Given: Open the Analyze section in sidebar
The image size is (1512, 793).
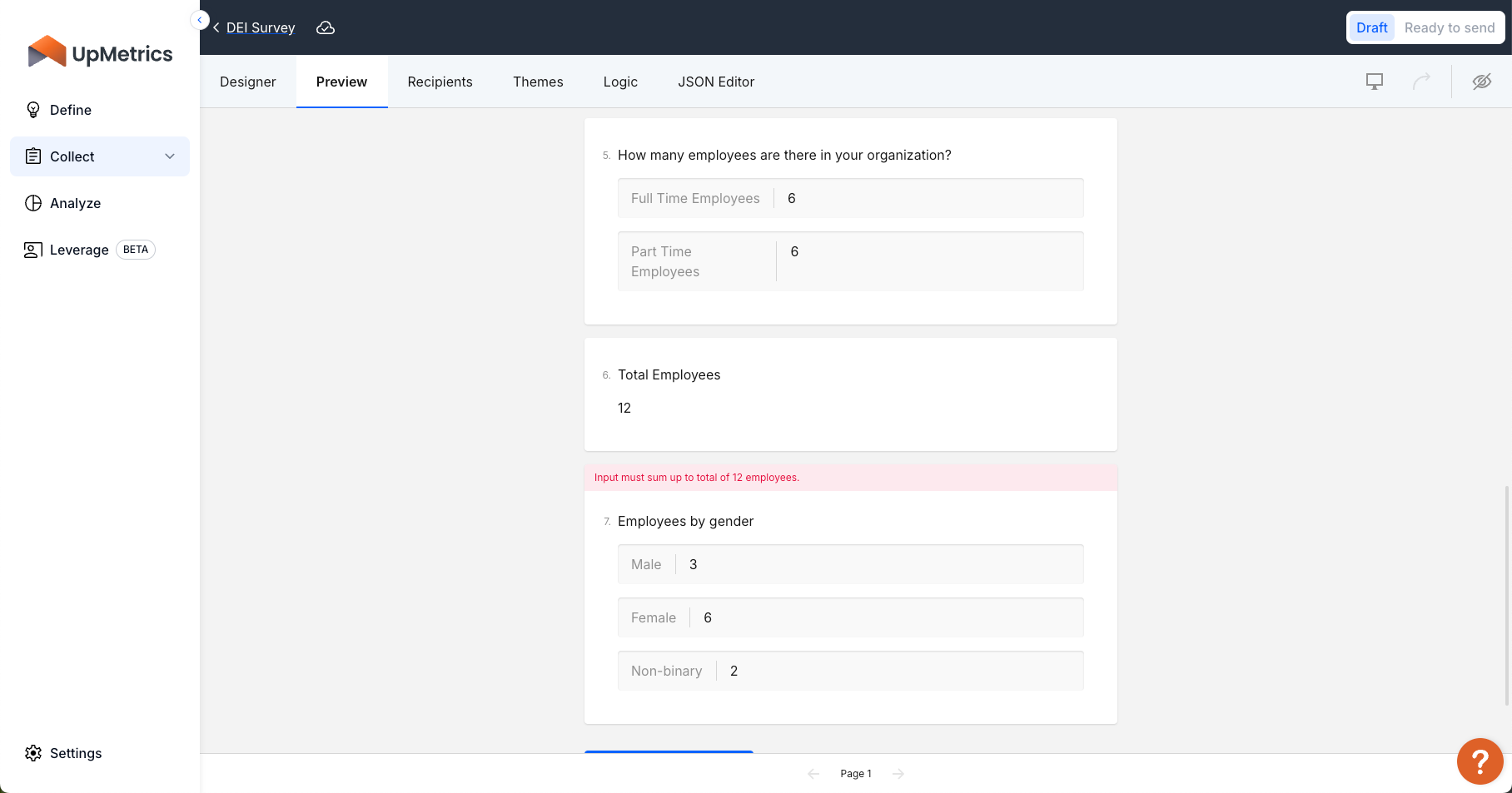Looking at the screenshot, I should [x=75, y=203].
